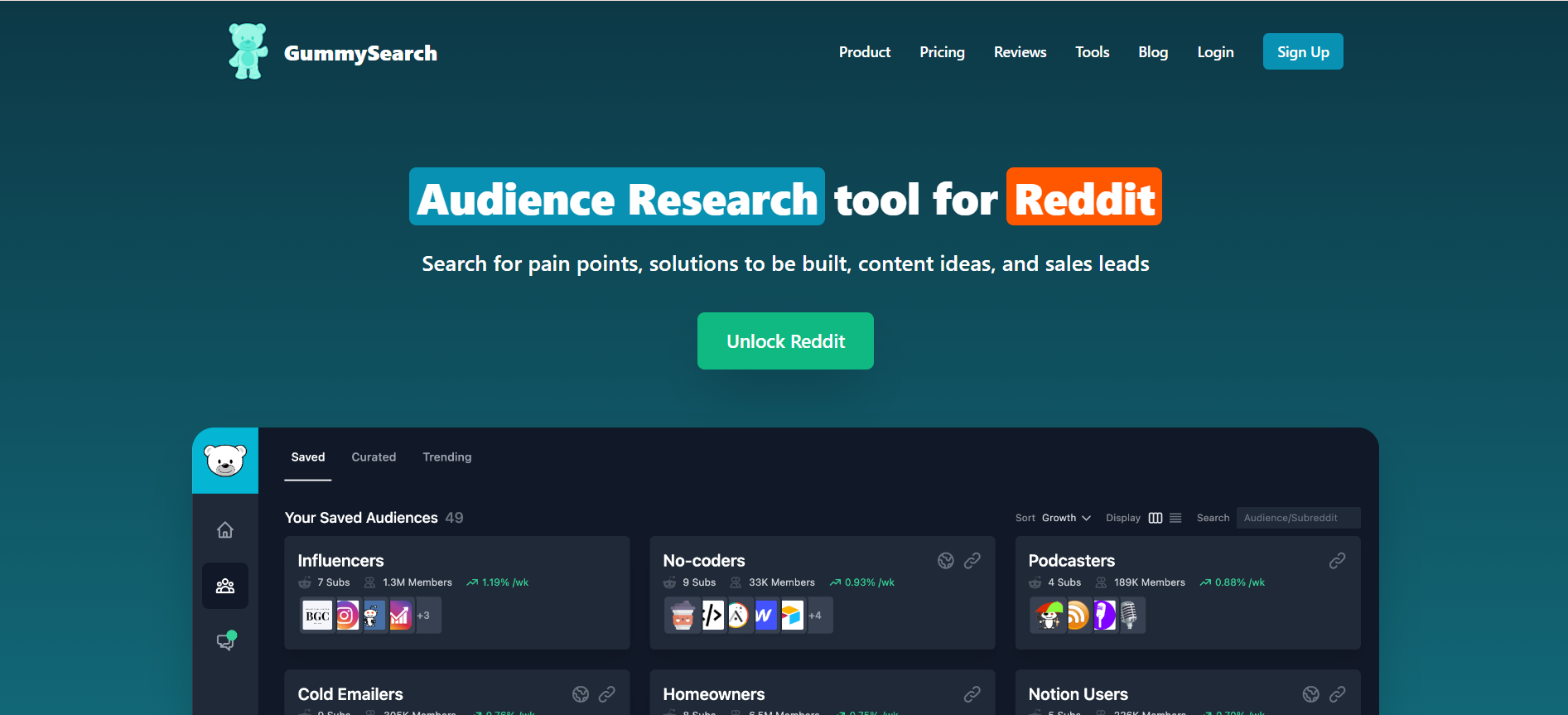This screenshot has height=715, width=1568.
Task: Click the Sign Up button
Action: [1303, 51]
